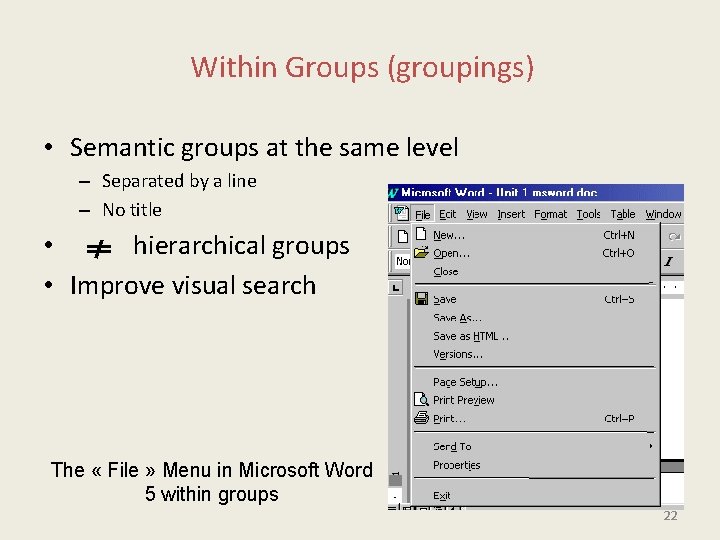Open the Window menu
This screenshot has height=540, width=720.
point(663,214)
